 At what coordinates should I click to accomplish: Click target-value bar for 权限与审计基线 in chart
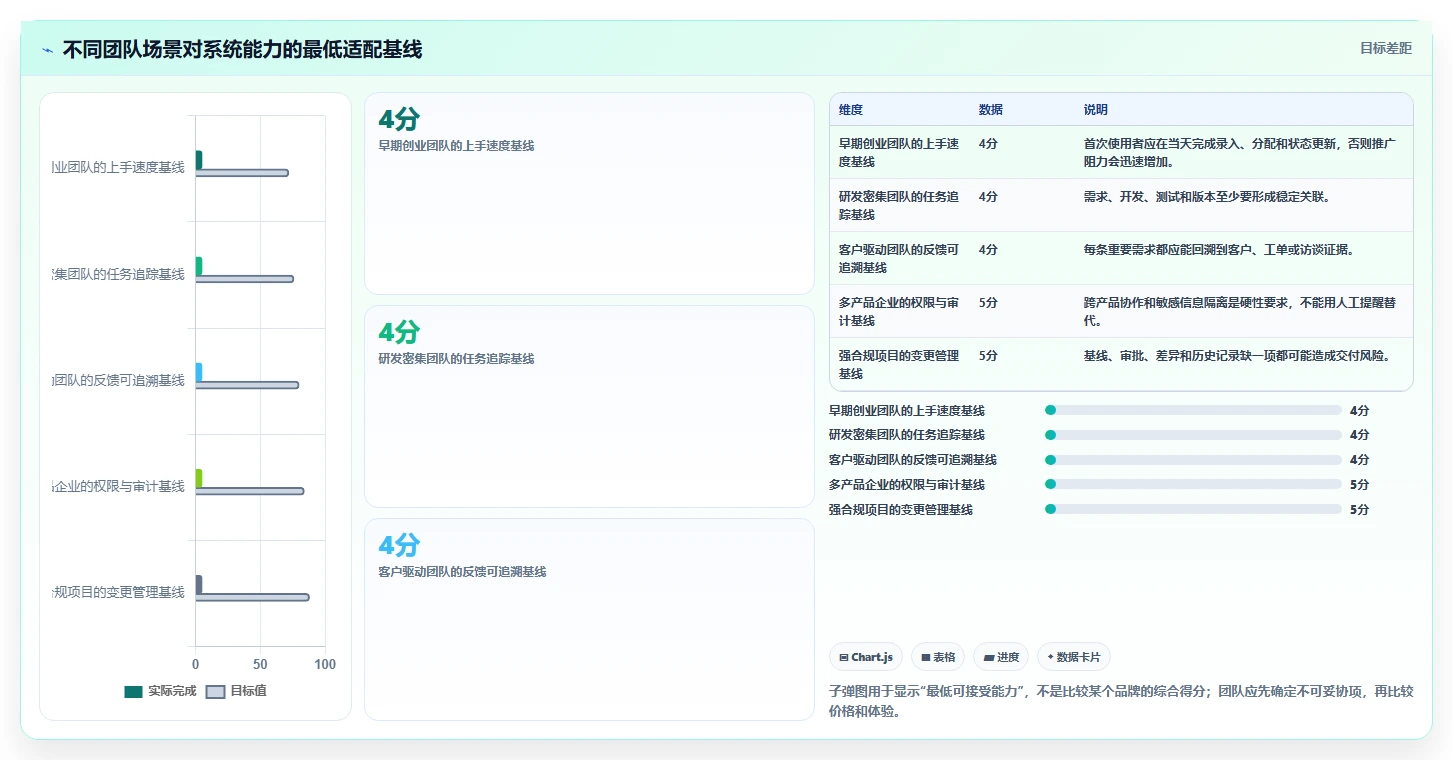pyautogui.click(x=250, y=491)
